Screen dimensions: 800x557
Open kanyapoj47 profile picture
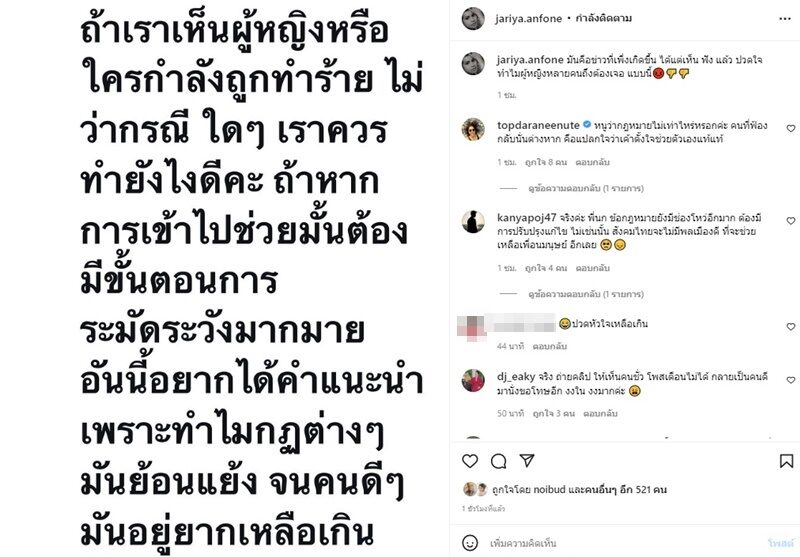[x=473, y=222]
